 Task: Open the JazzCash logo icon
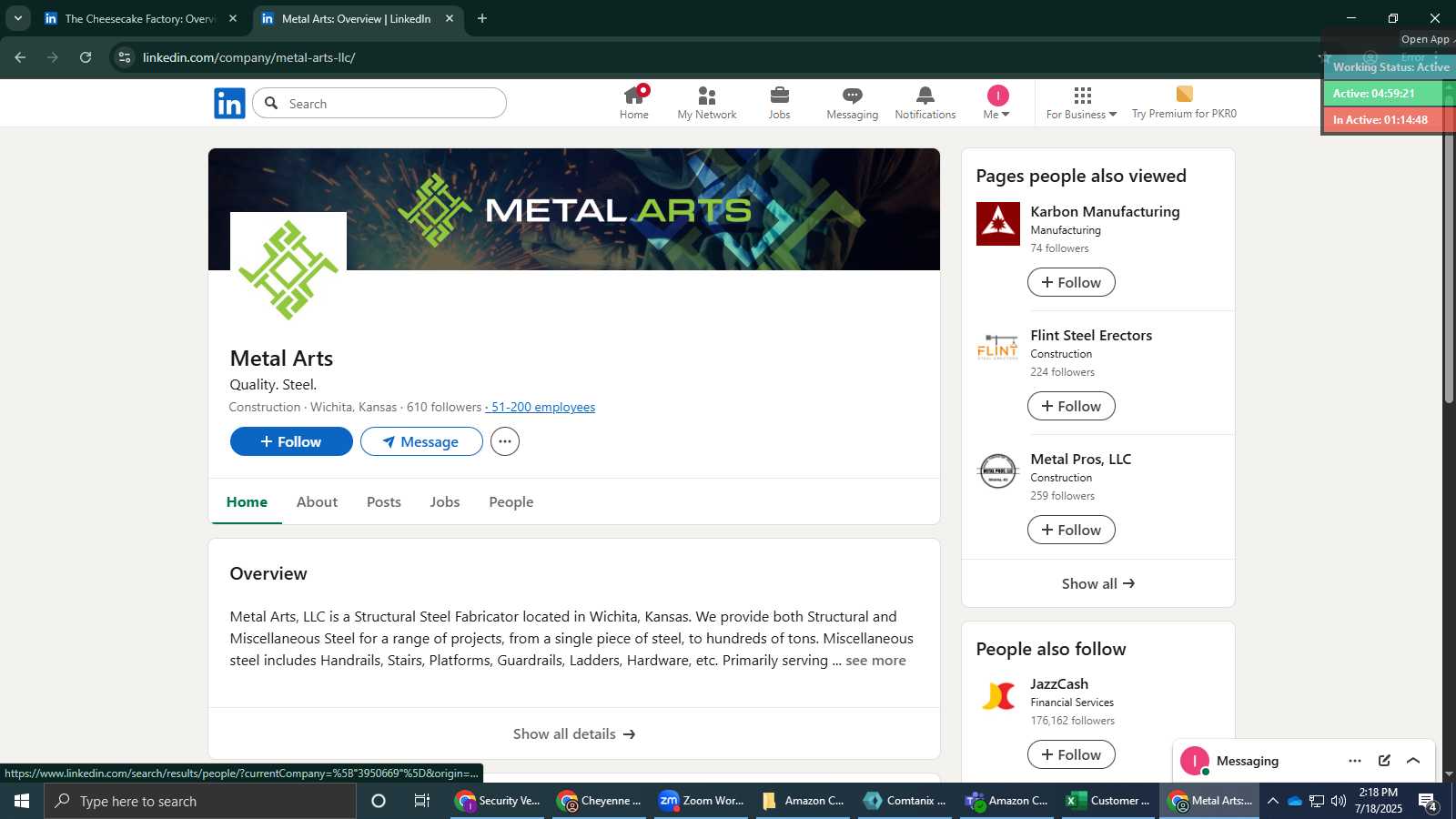pyautogui.click(x=998, y=696)
